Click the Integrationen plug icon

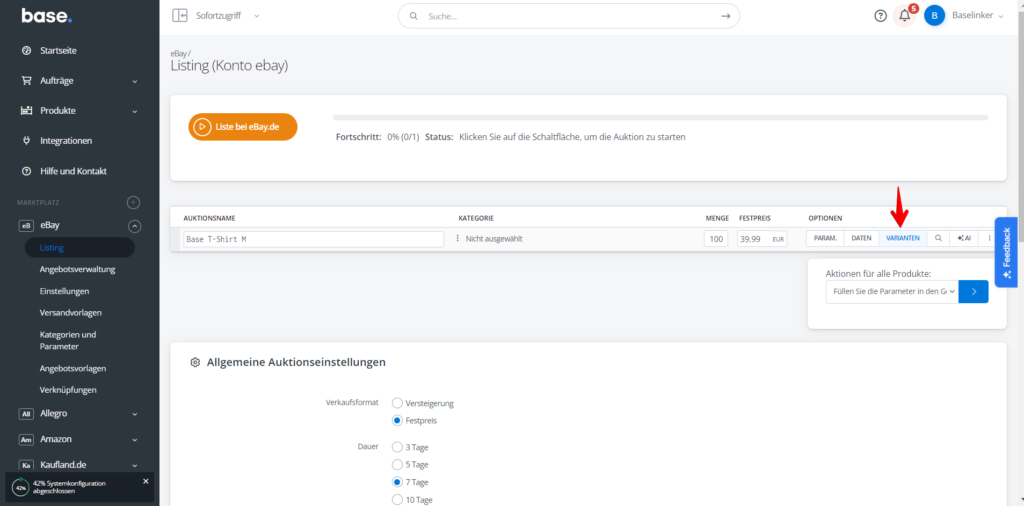click(x=27, y=141)
